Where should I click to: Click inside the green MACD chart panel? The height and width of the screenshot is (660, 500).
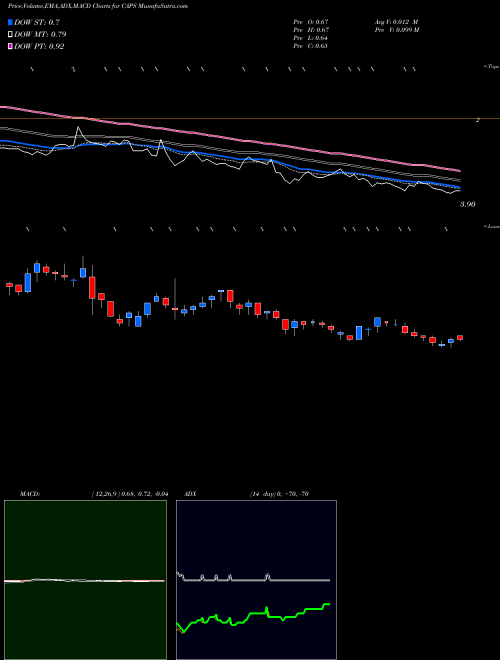pos(85,580)
